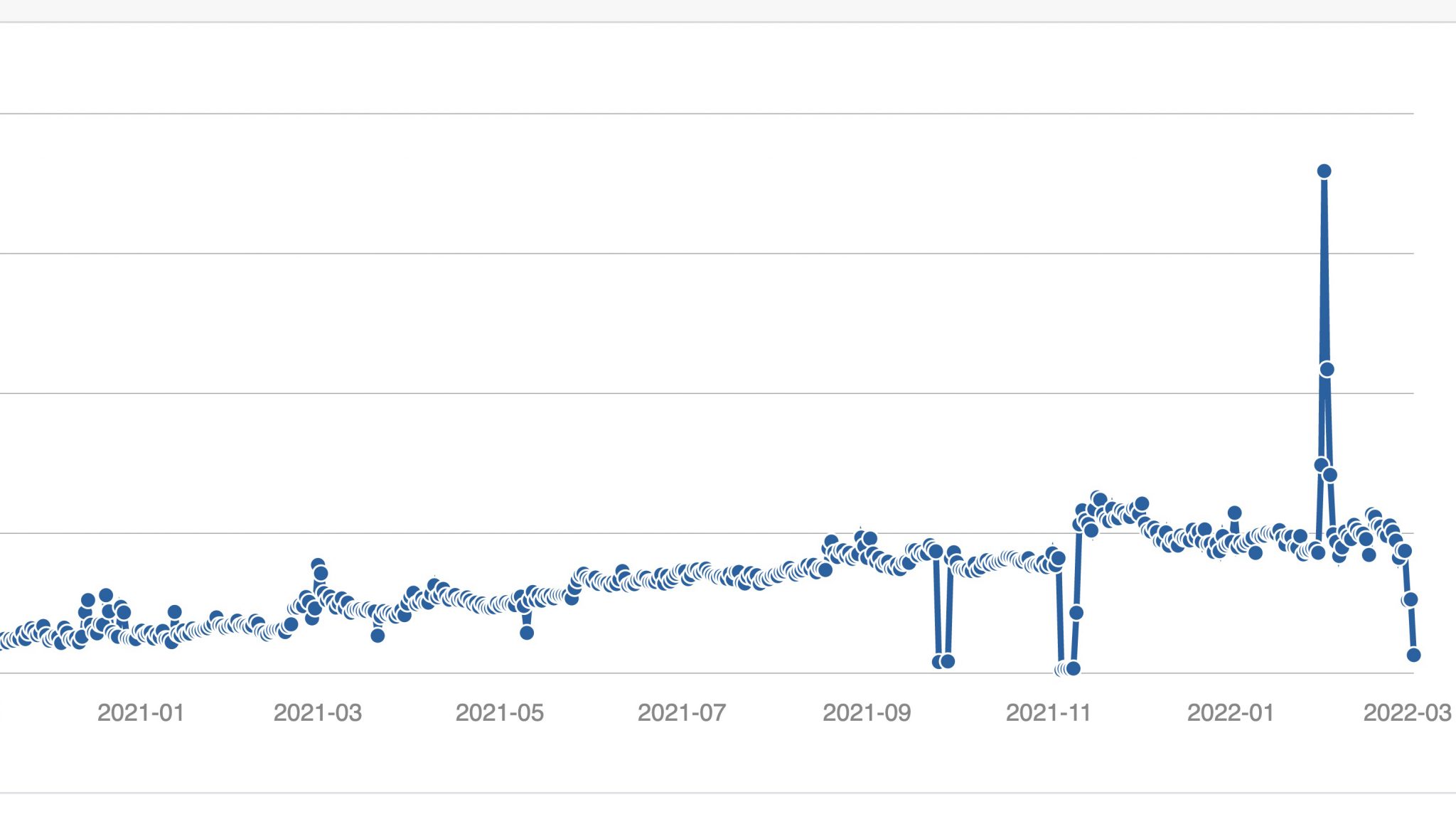The height and width of the screenshot is (819, 1456).
Task: Click the mid-recovery point after the November 2021 drop
Action: (1076, 612)
